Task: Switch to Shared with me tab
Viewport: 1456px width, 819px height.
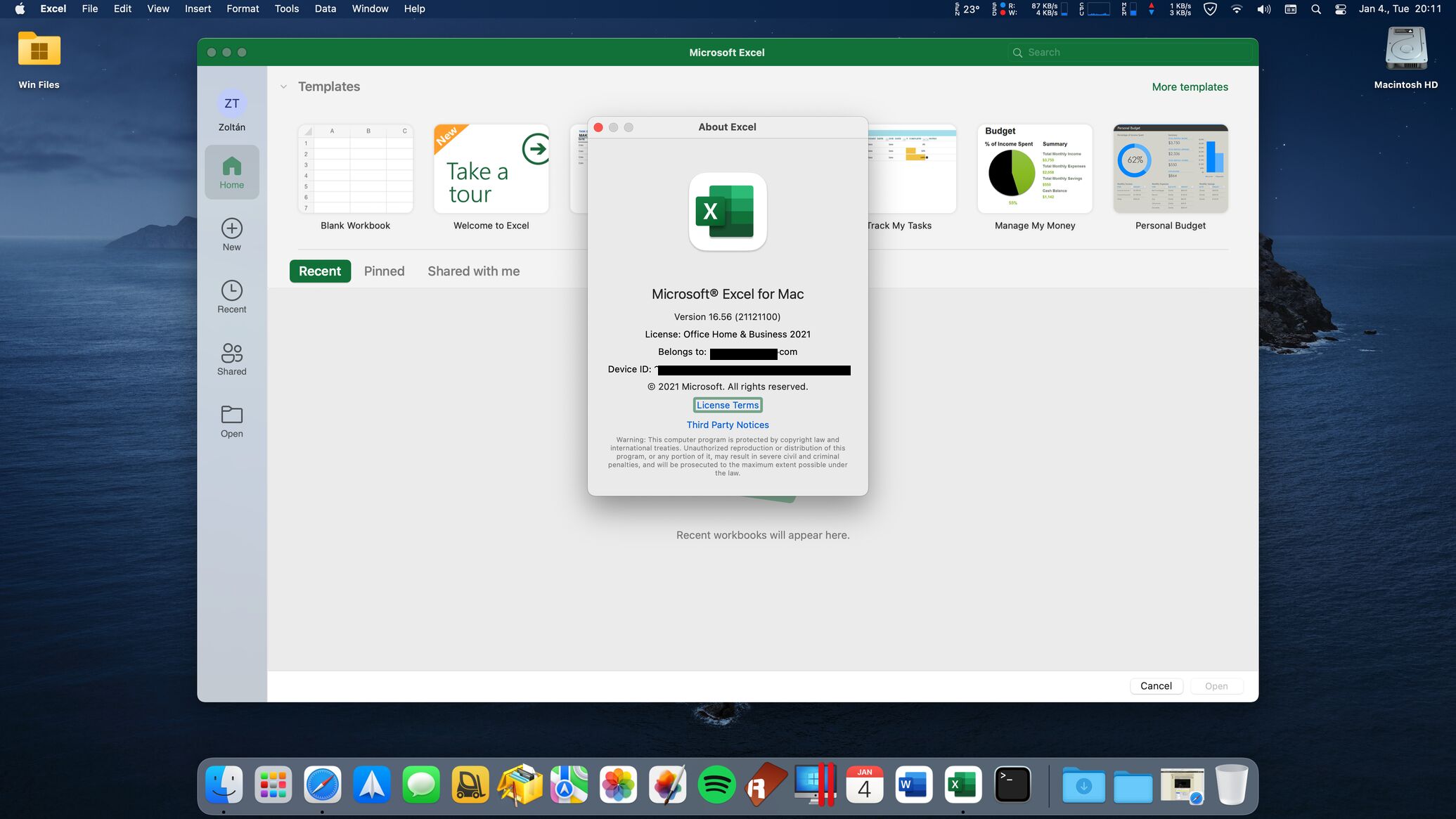Action: coord(473,271)
